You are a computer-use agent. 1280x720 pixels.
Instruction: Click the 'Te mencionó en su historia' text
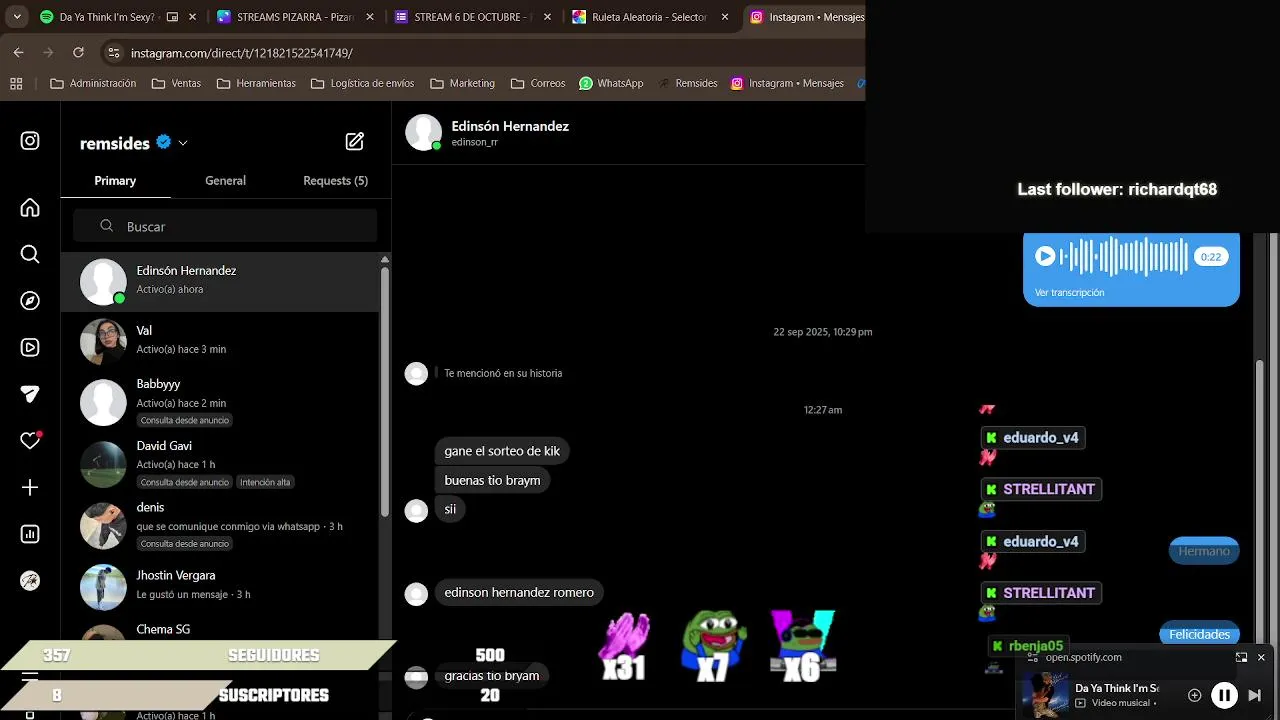[x=503, y=373]
